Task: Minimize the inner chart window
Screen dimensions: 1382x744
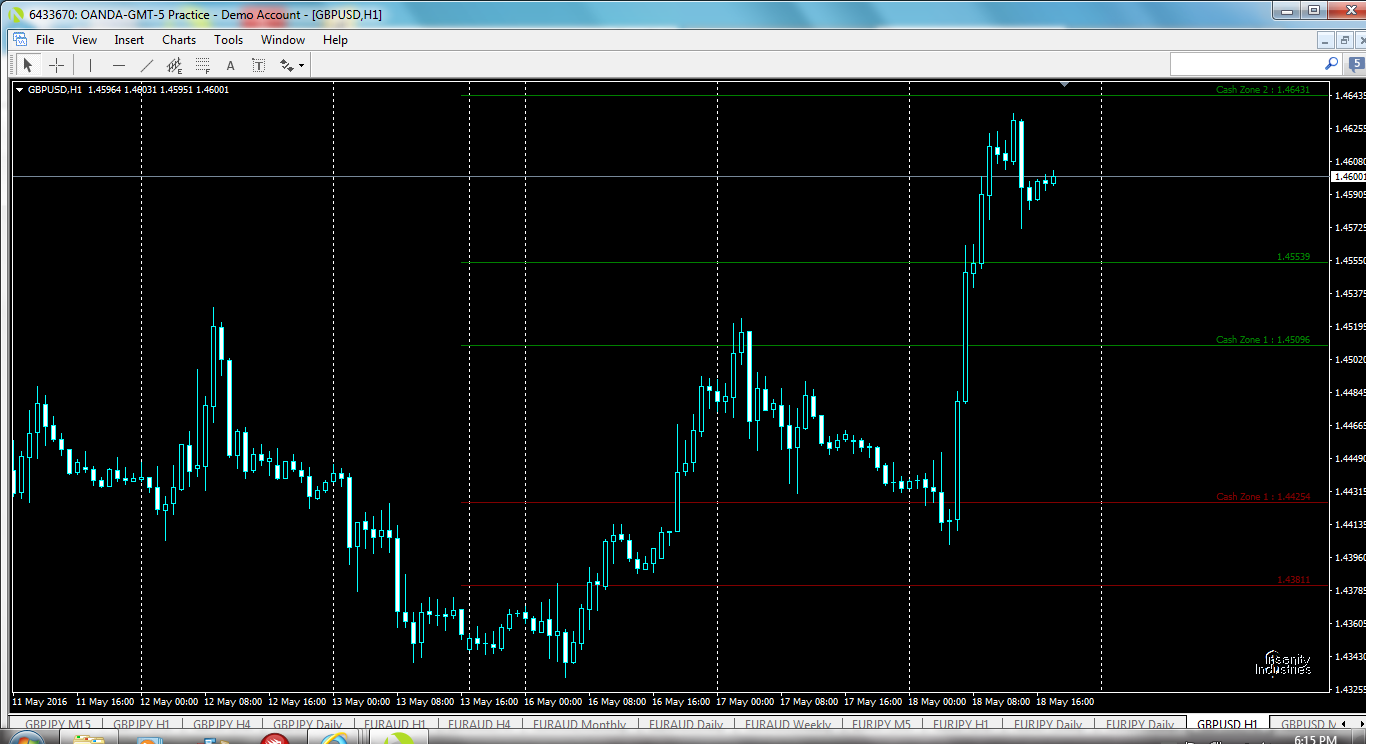Action: (1326, 40)
